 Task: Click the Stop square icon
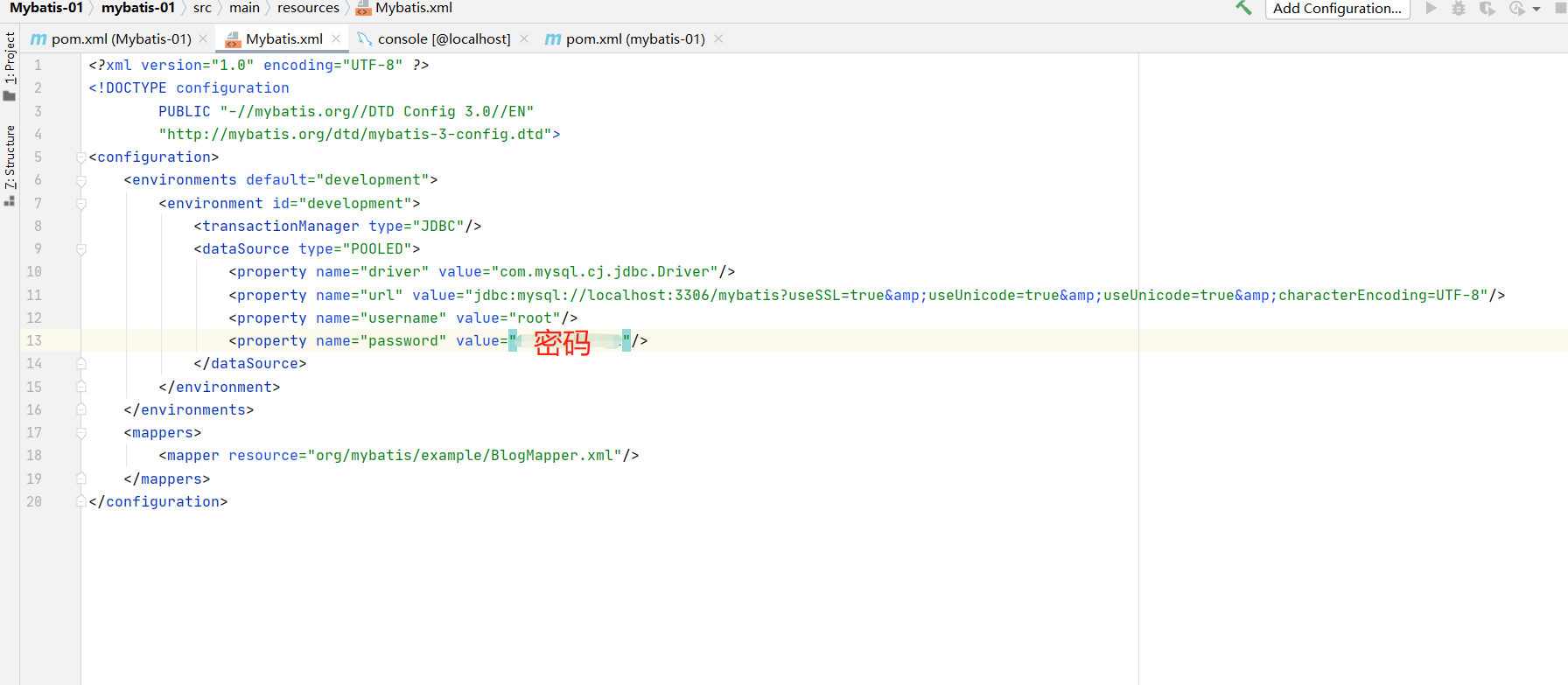pyautogui.click(x=1559, y=8)
